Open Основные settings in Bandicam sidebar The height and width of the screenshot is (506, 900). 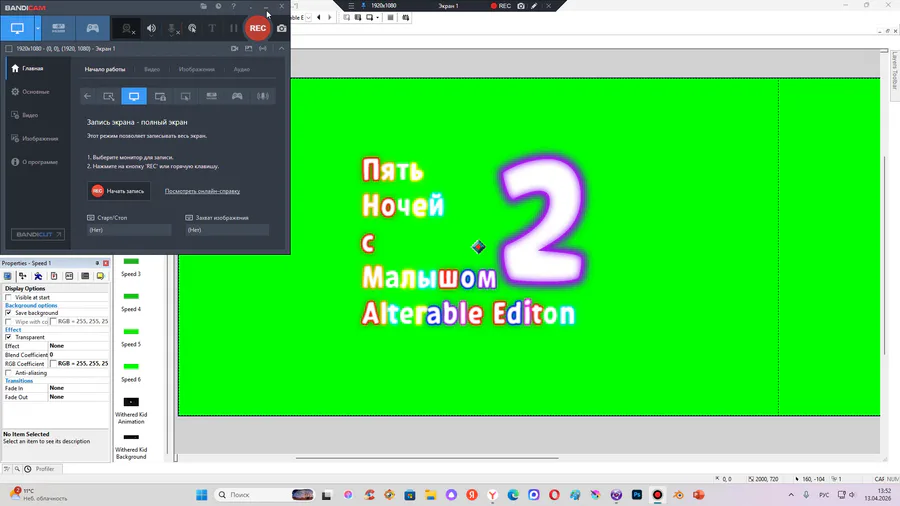click(x=36, y=92)
